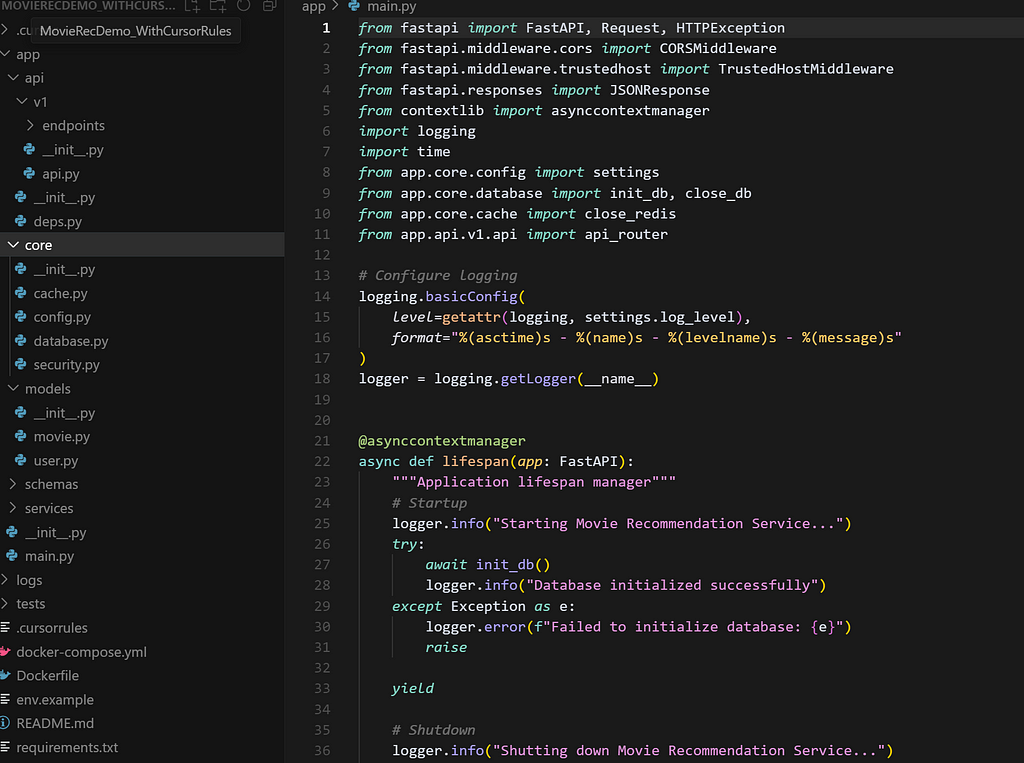1024x763 pixels.
Task: Click line number 36 in the gutter
Action: coord(322,751)
